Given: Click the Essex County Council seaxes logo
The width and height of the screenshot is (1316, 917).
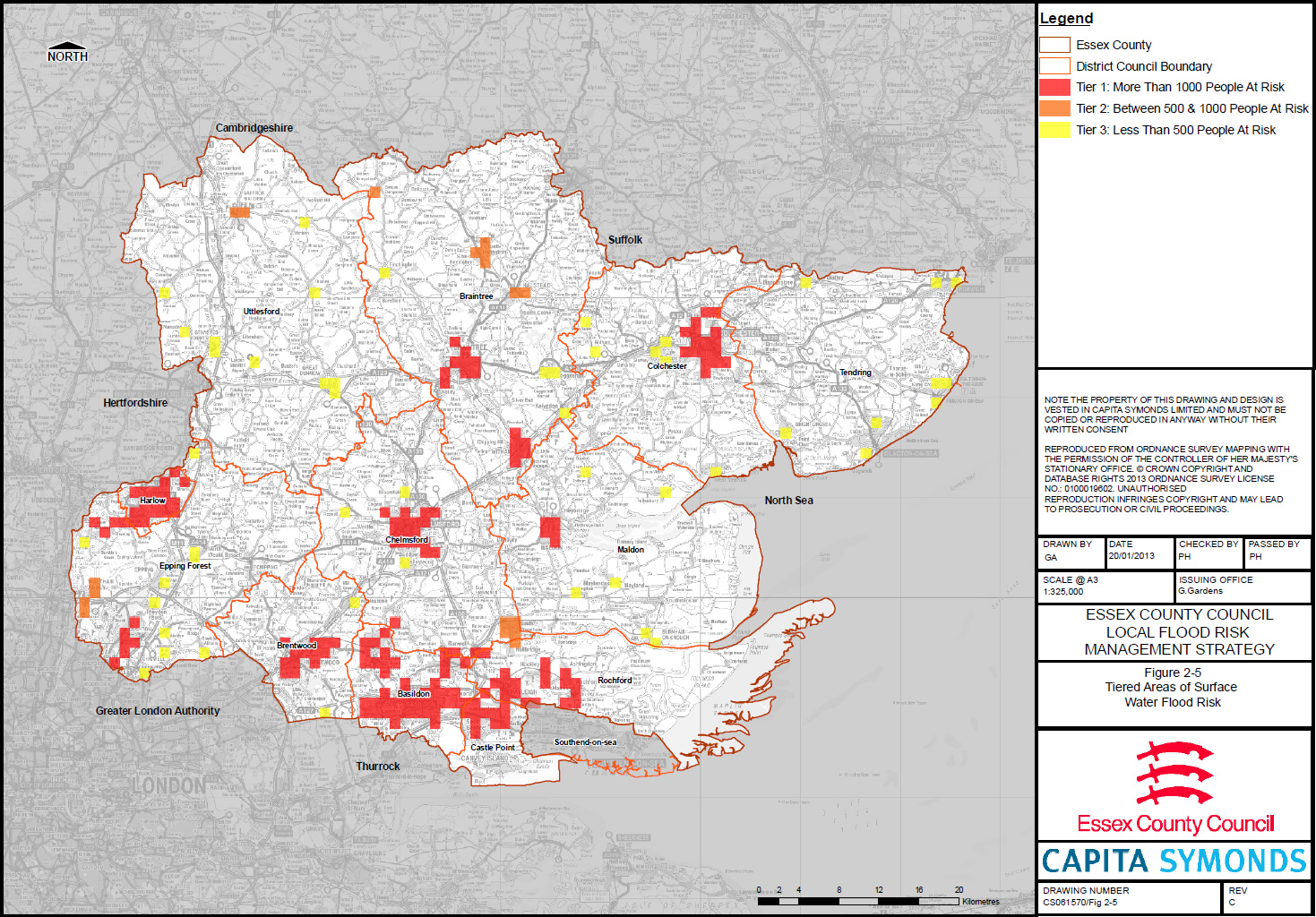Looking at the screenshot, I should (x=1174, y=774).
